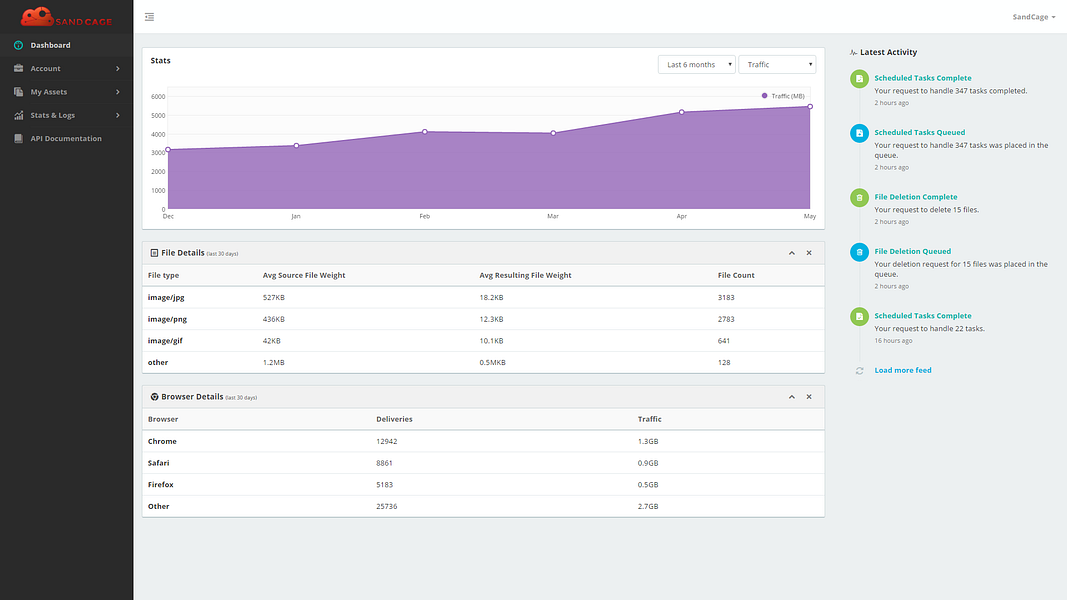Open Stats & Logs in sidebar
1067x600 pixels.
67,115
